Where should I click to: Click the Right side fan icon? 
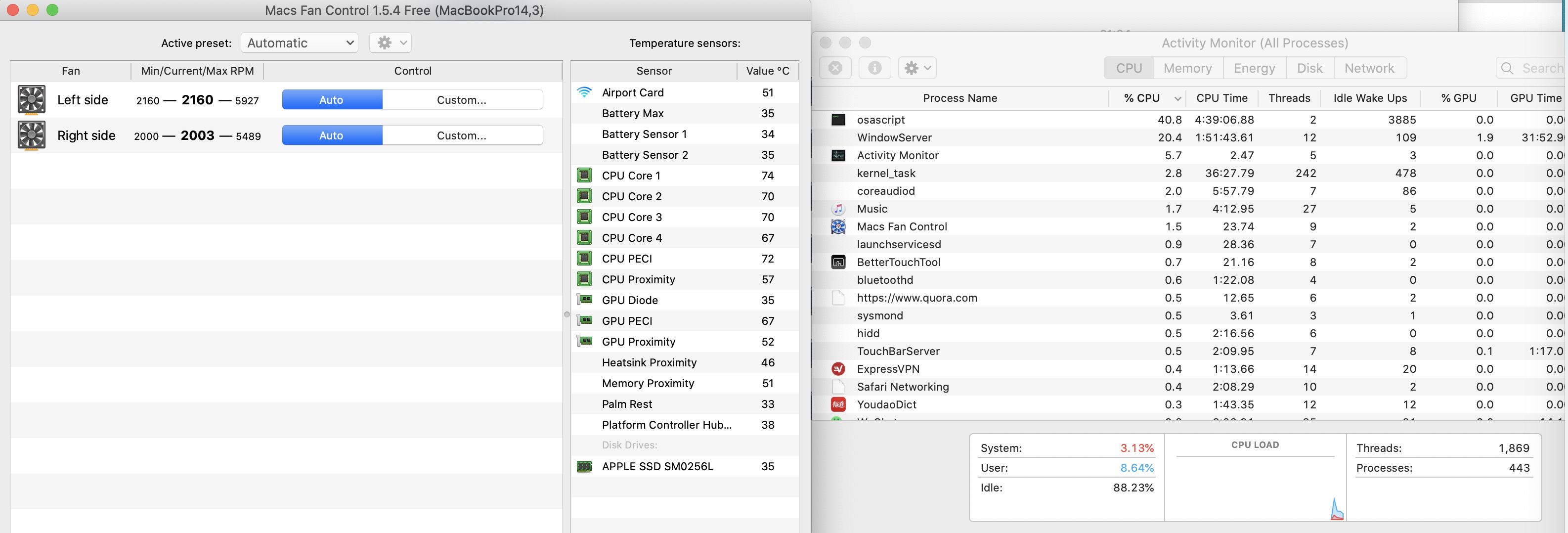pyautogui.click(x=31, y=135)
